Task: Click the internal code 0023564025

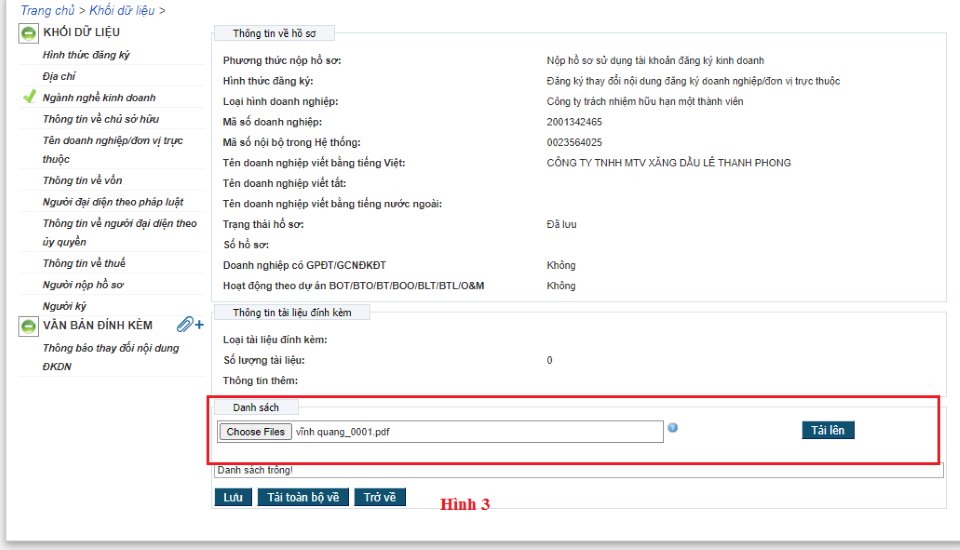Action: click(574, 142)
